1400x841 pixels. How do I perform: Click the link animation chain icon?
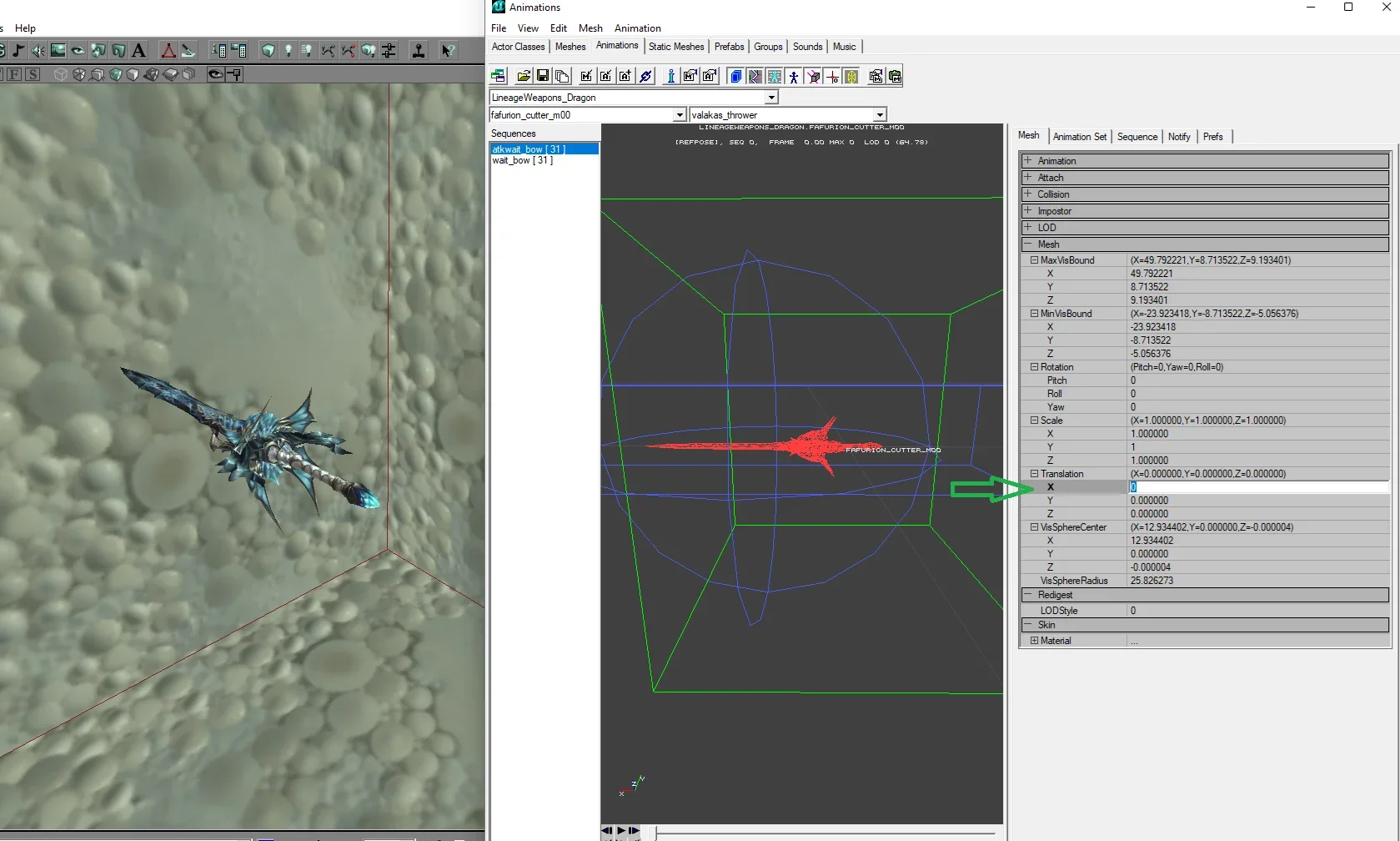tap(646, 76)
